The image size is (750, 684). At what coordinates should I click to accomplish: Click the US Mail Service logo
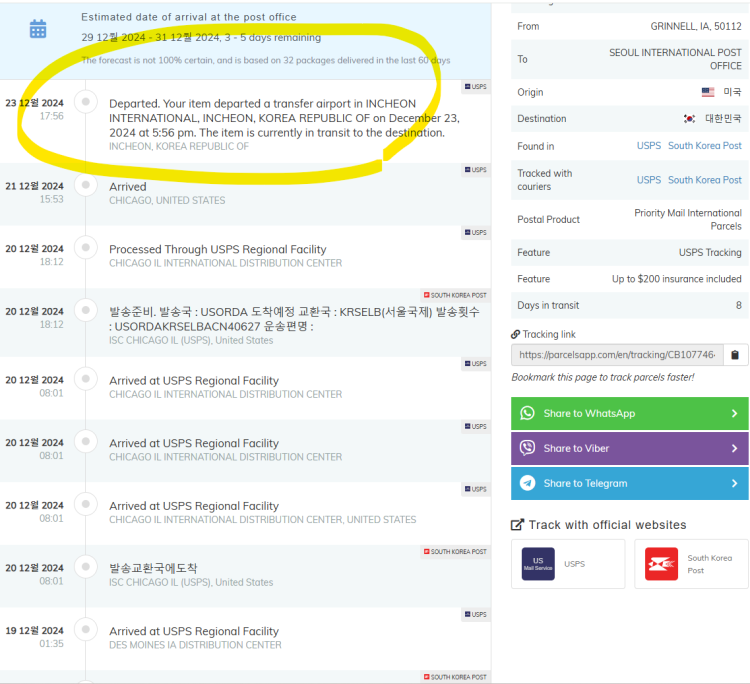point(538,564)
